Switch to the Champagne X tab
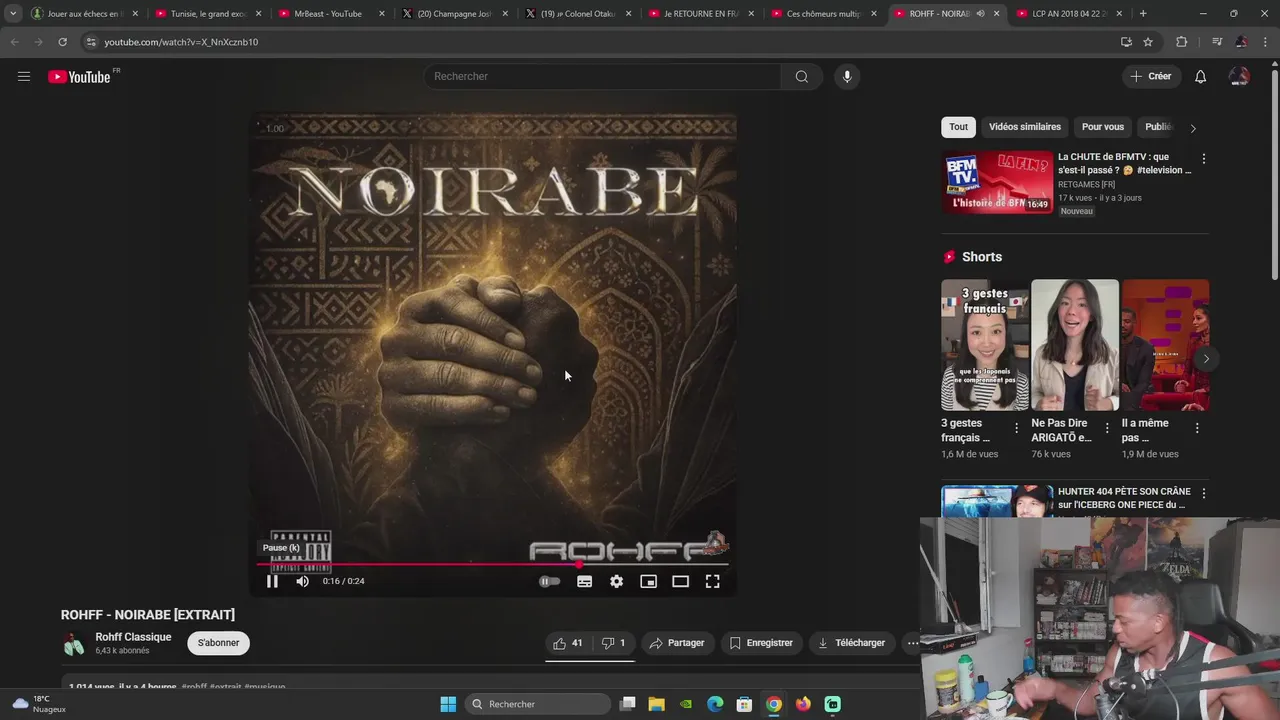Image resolution: width=1280 pixels, height=720 pixels. click(x=455, y=14)
